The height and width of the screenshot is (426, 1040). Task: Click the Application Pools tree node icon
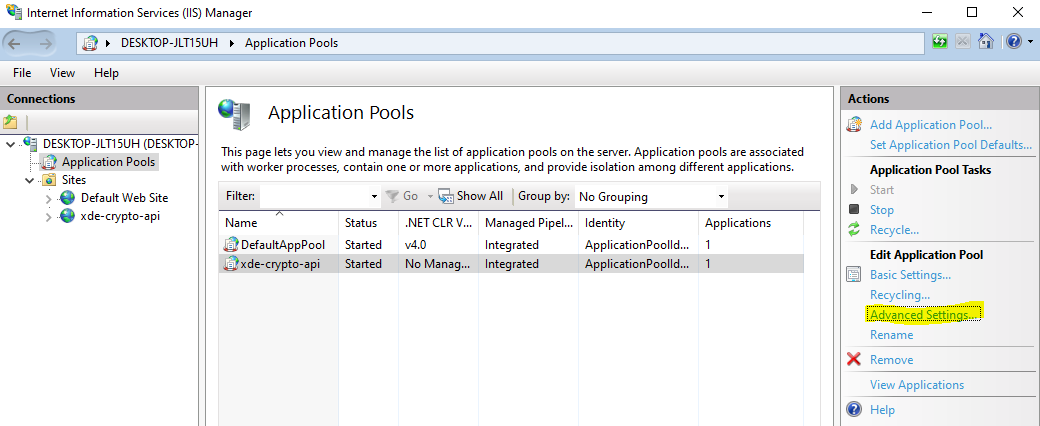pyautogui.click(x=48, y=162)
